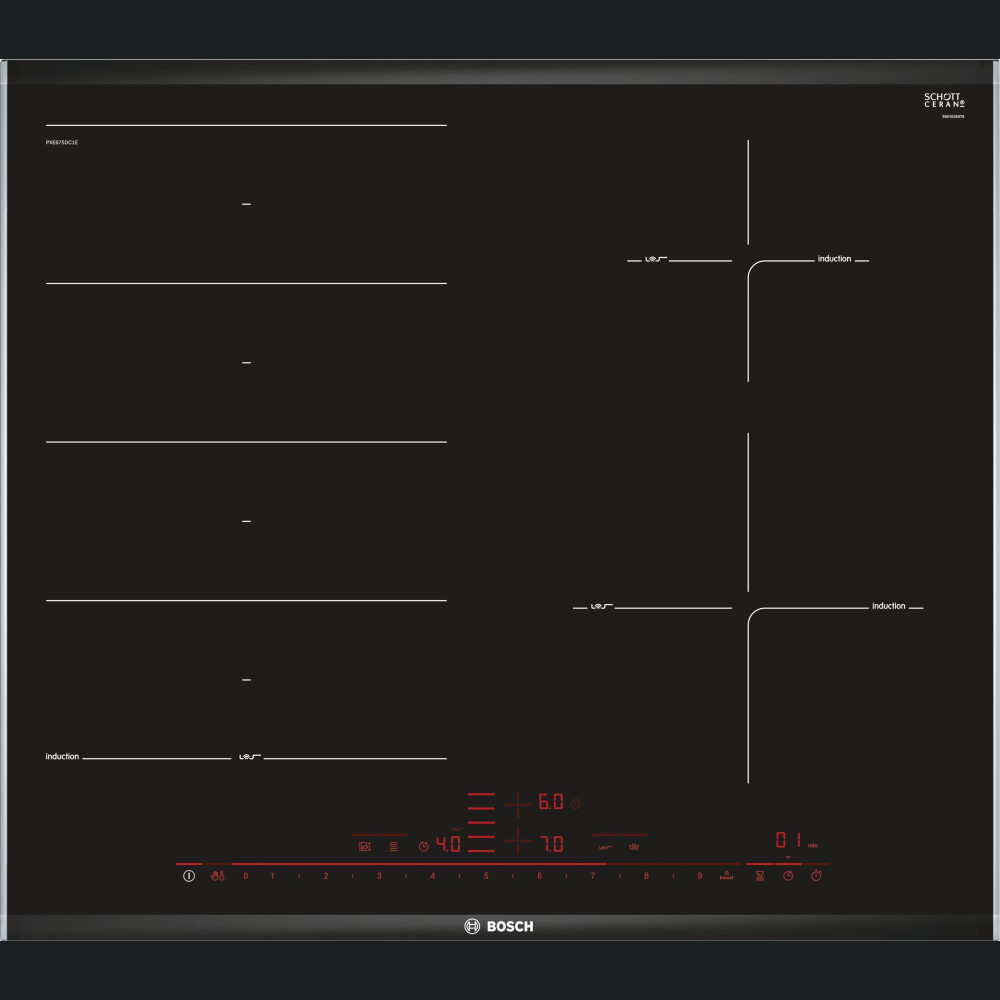Tap the frying sensor symbol on the left flex zone
1000x1000 pixels.
click(x=249, y=756)
